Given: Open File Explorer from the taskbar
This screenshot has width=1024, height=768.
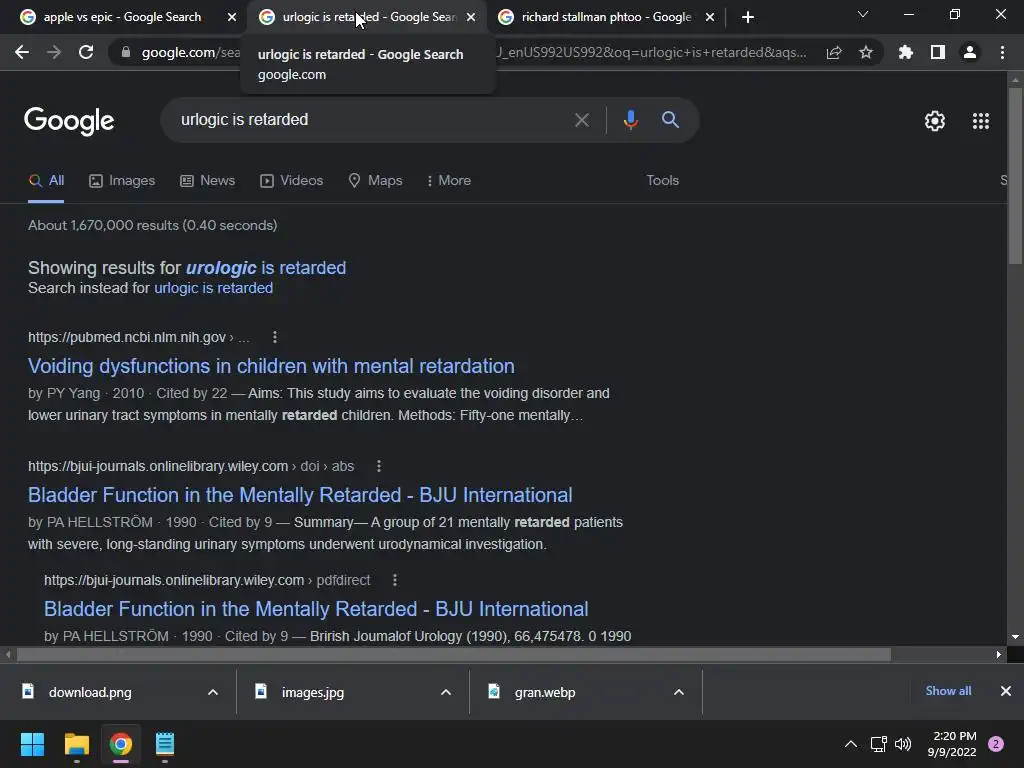Looking at the screenshot, I should (76, 744).
